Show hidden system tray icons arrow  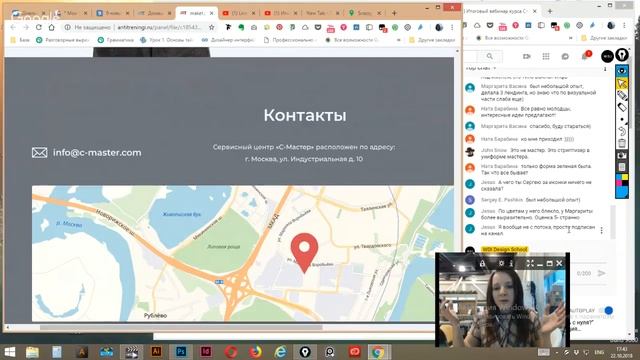(x=557, y=352)
